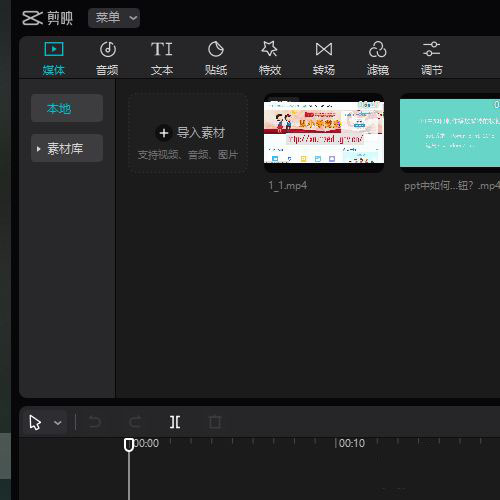
Task: Open the 调节 (Adjust) tab
Action: [x=431, y=58]
